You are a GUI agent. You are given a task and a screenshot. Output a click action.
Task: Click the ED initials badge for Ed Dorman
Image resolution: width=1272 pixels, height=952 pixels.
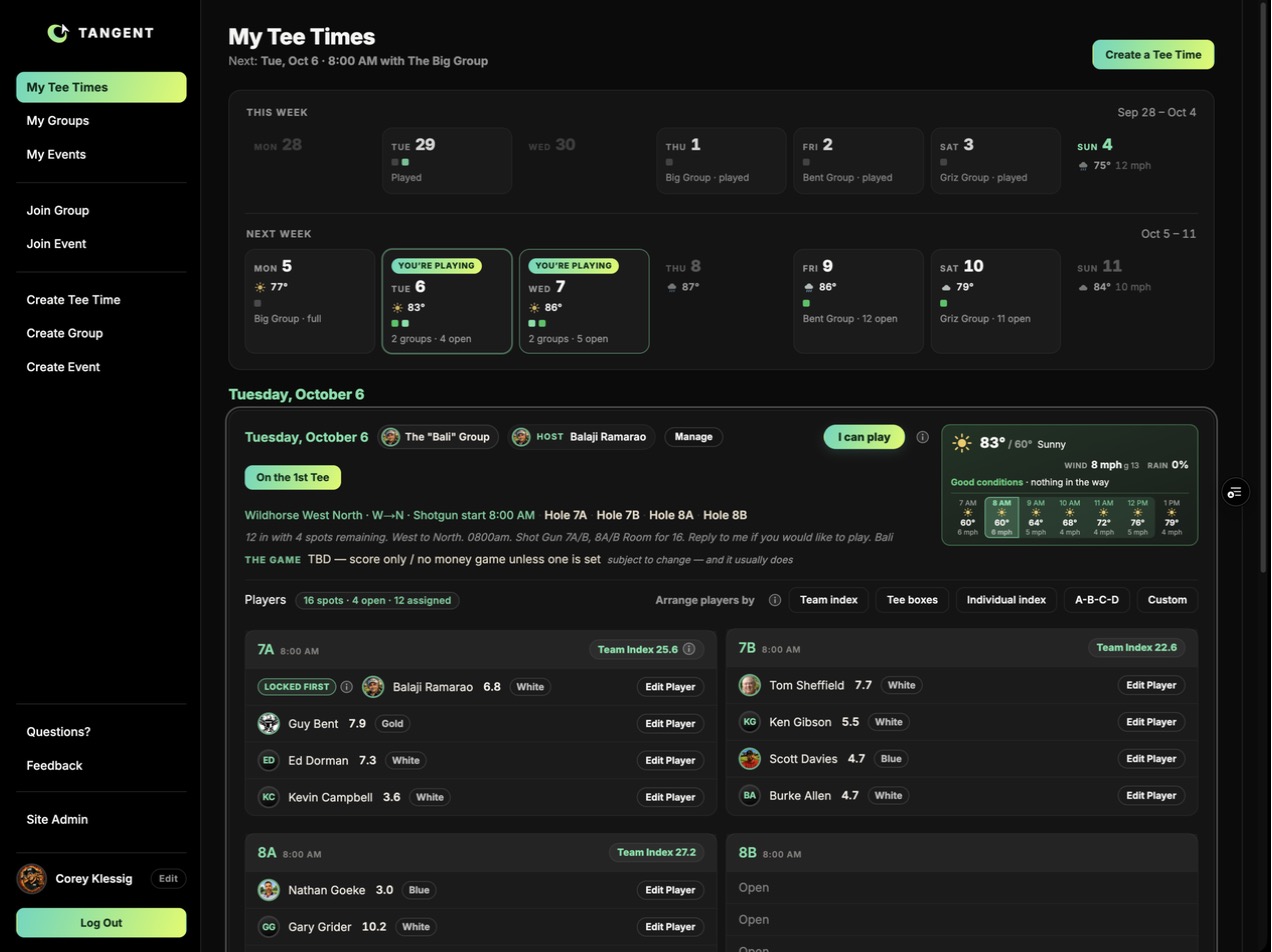[x=268, y=761]
